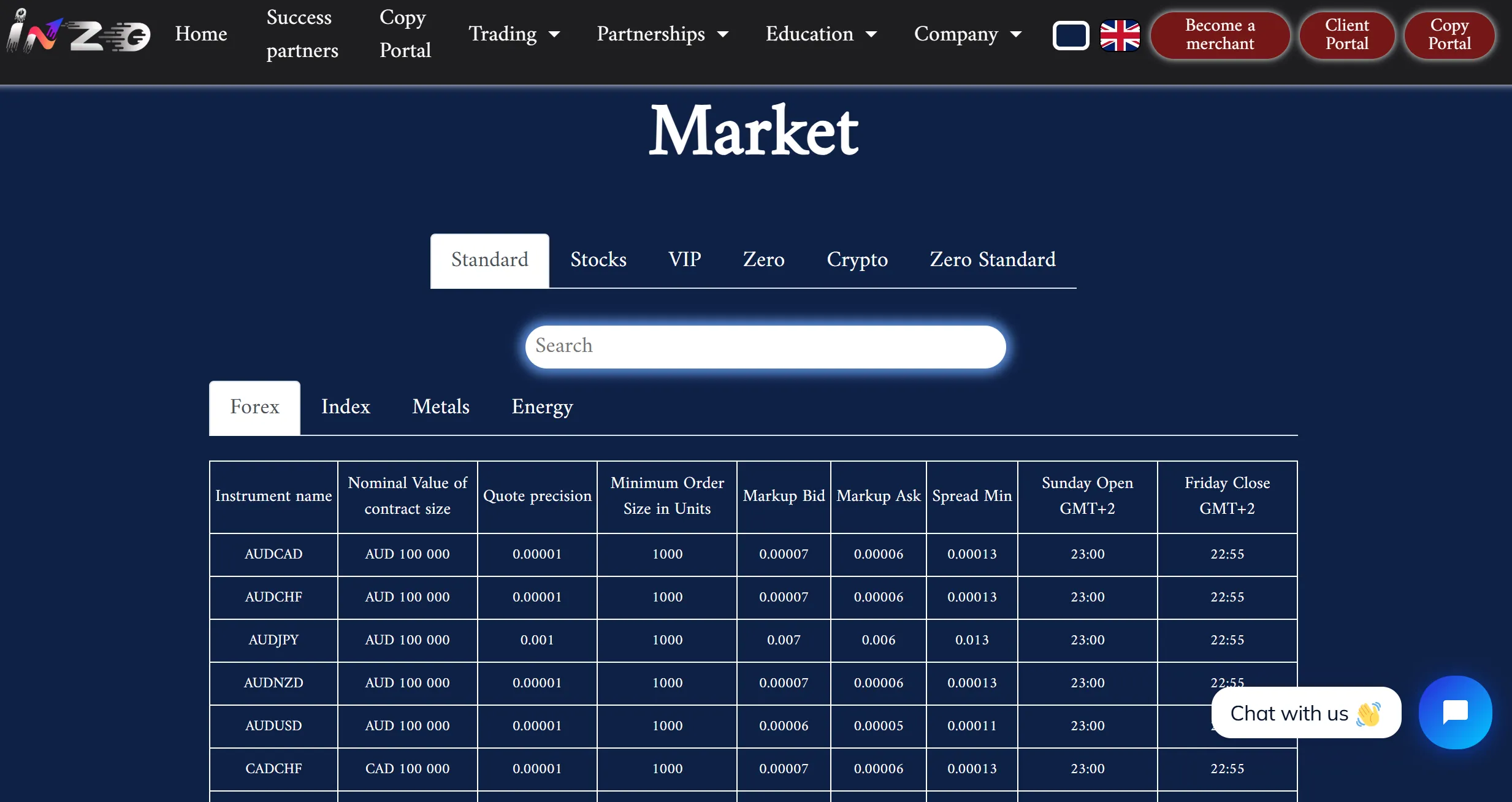Open the chat bubble widget
This screenshot has width=1512, height=802.
point(1455,712)
